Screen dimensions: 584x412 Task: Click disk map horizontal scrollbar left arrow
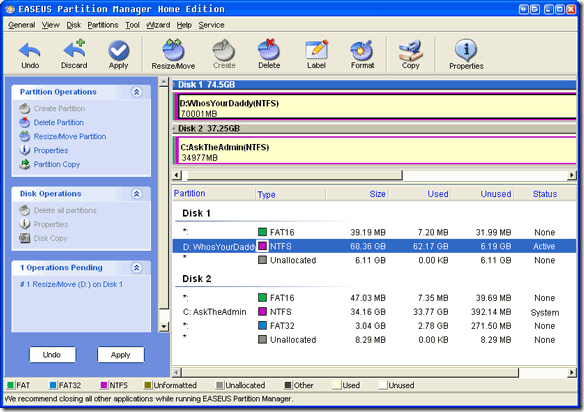(177, 175)
